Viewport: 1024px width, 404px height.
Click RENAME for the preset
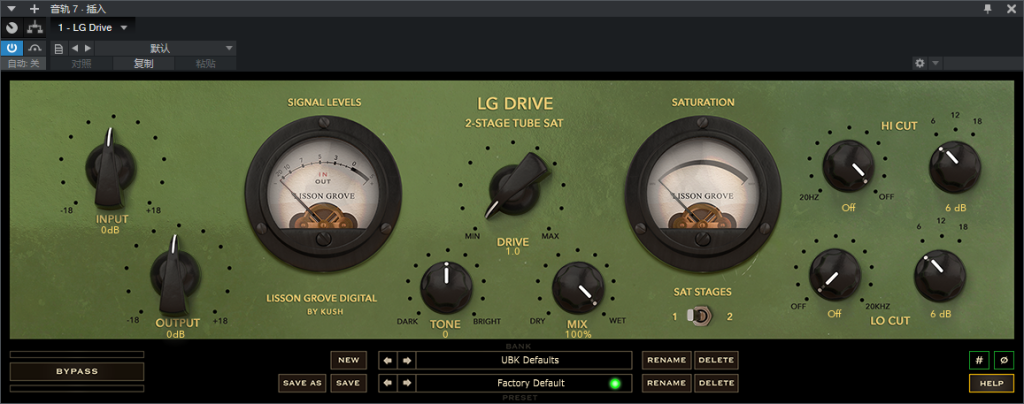[667, 383]
